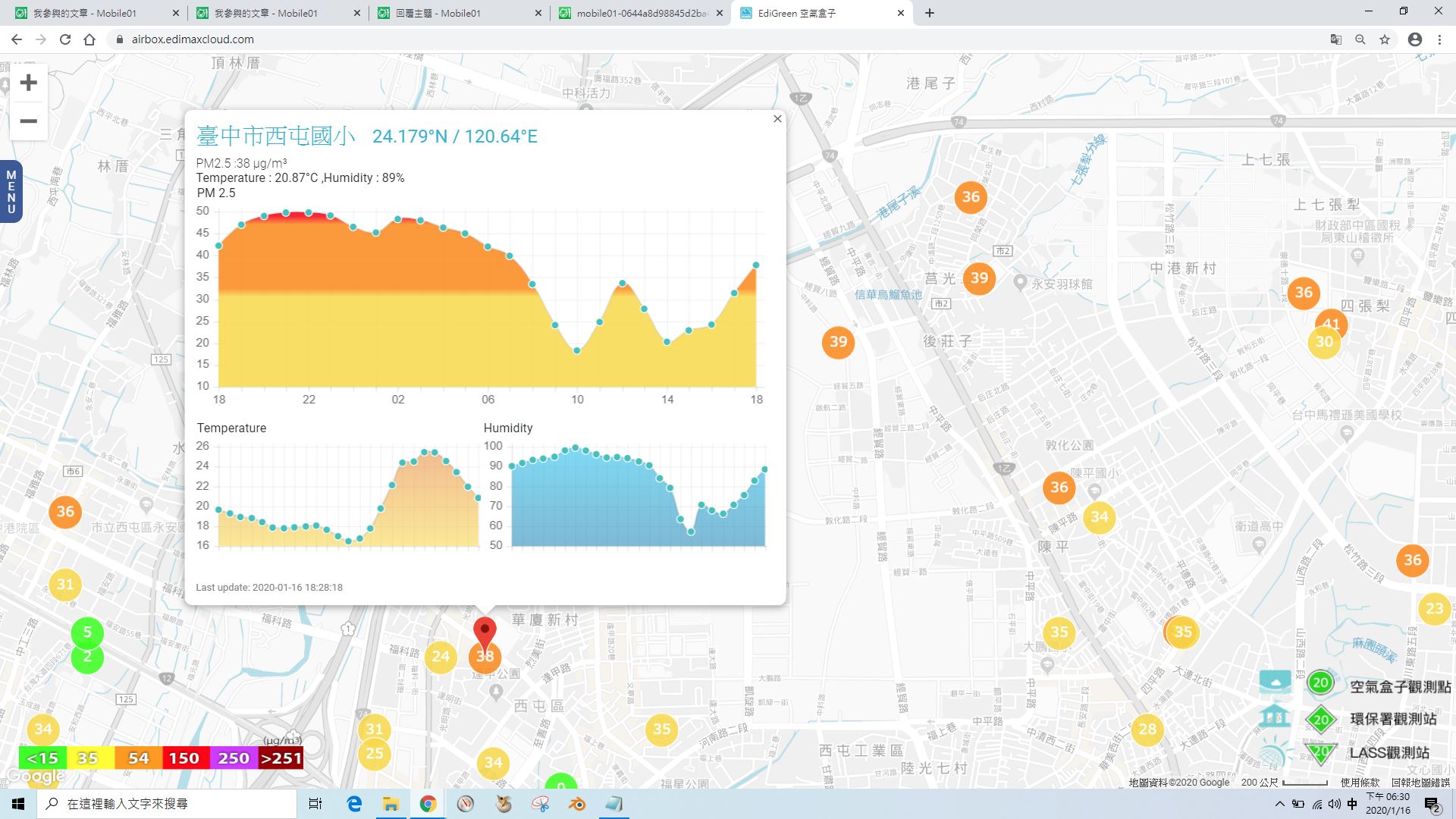The height and width of the screenshot is (819, 1456).
Task: Open File Explorer from taskbar
Action: click(391, 804)
